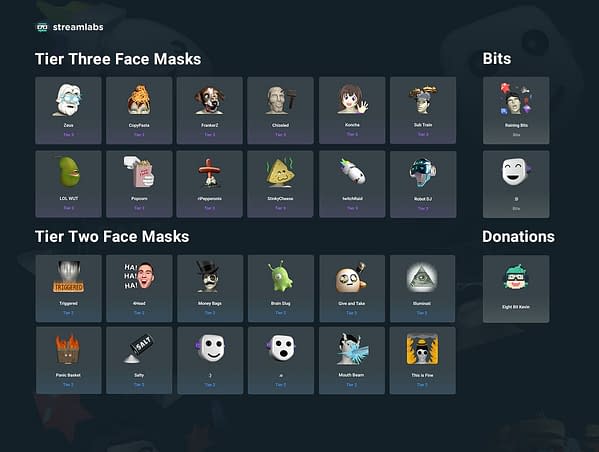Choose the CopyPasta face mask
The width and height of the screenshot is (599, 452).
pyautogui.click(x=139, y=110)
